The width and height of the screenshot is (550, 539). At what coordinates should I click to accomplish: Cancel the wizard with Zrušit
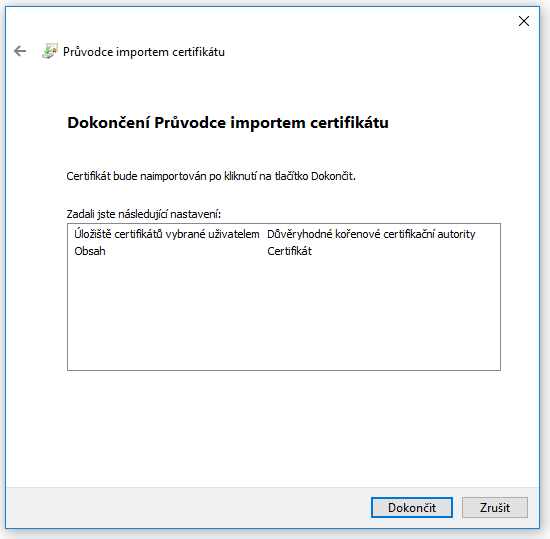point(495,507)
